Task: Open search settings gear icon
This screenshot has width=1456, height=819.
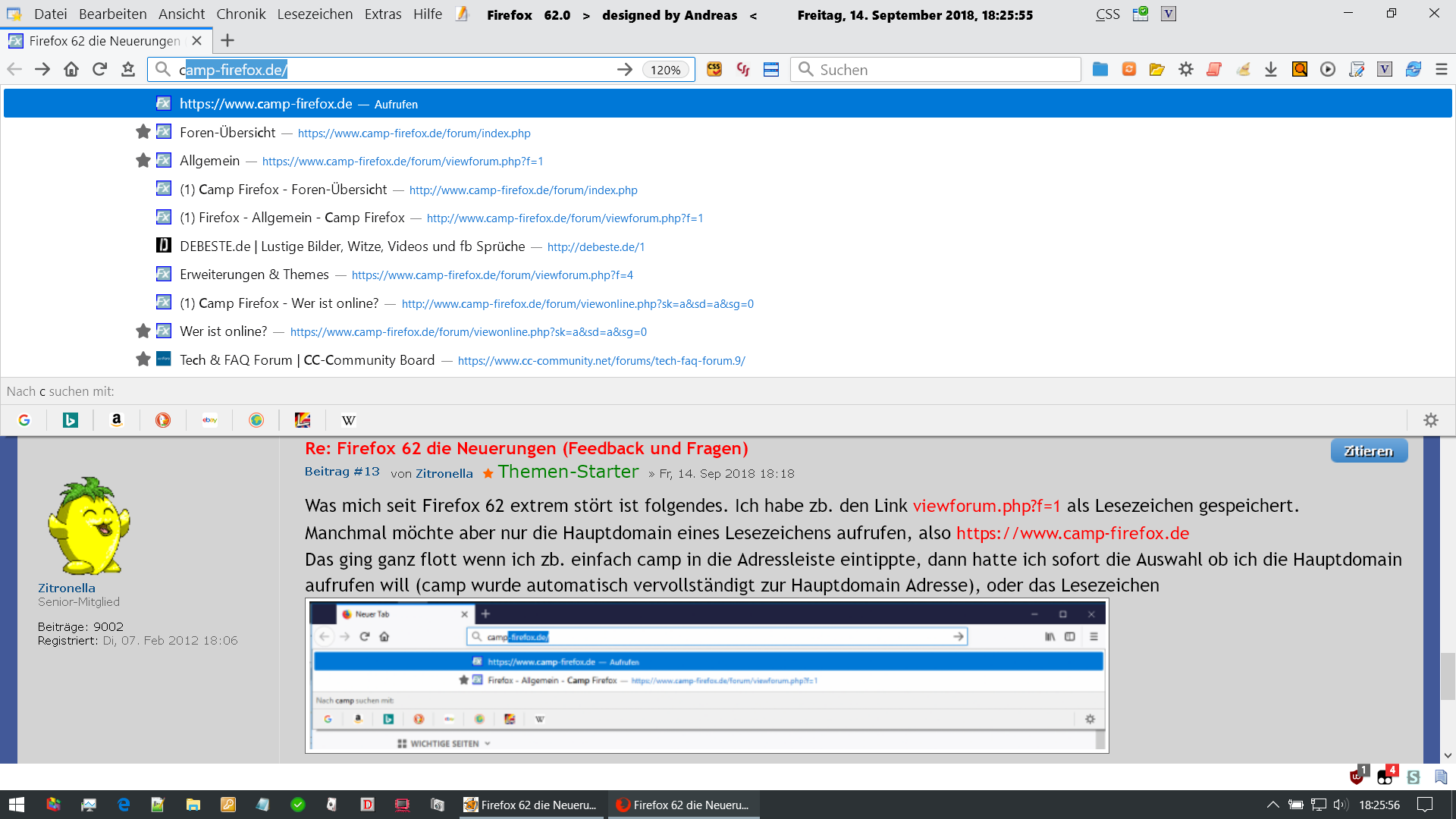Action: point(1430,420)
